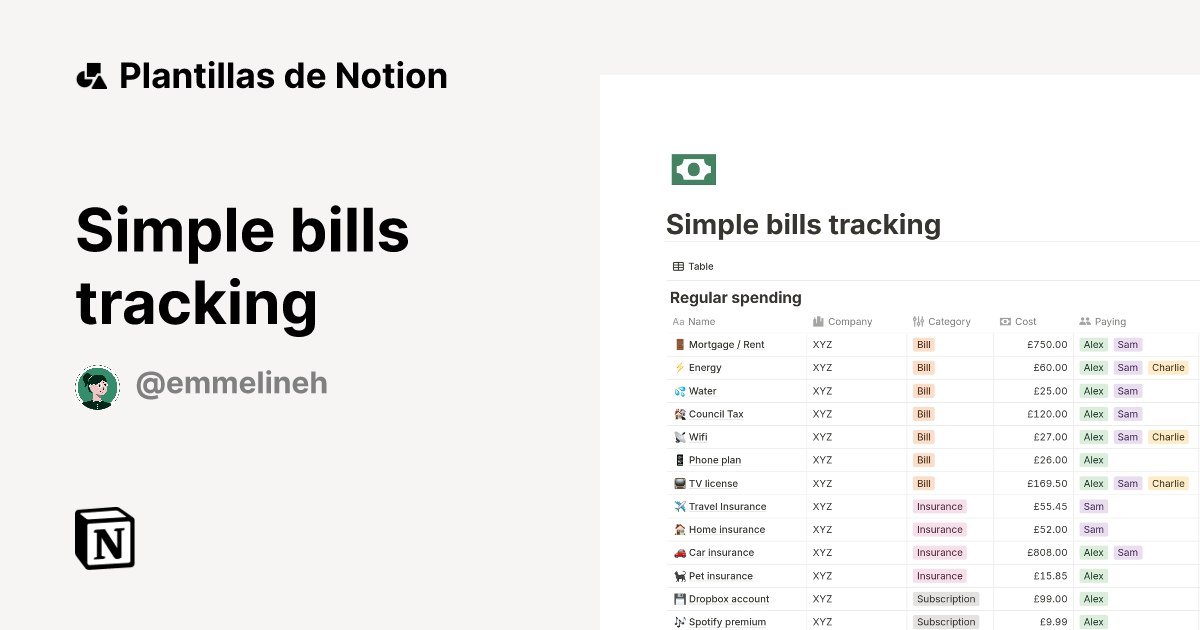Click the music note icon beside Spotify premium

(x=678, y=621)
